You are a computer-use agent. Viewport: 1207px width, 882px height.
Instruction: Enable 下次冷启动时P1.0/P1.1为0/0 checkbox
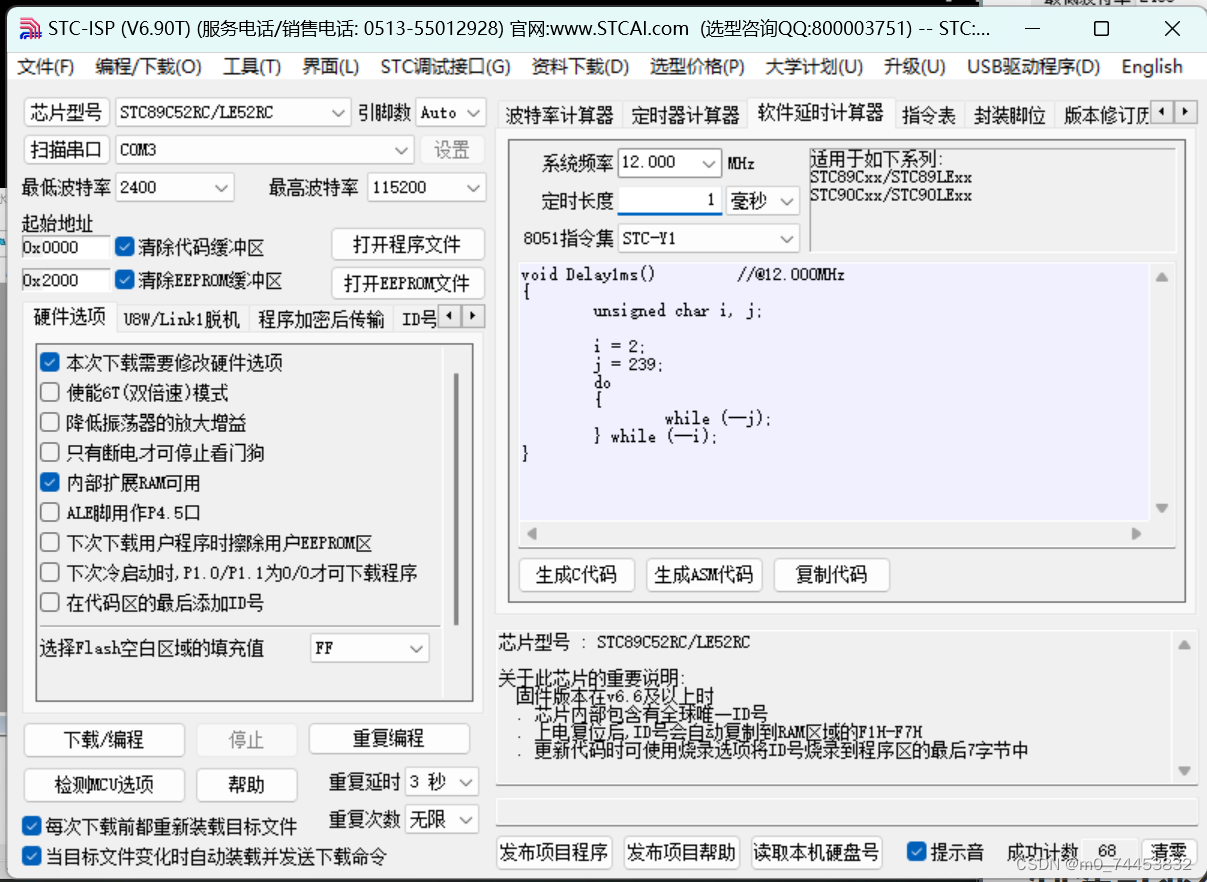(50, 573)
